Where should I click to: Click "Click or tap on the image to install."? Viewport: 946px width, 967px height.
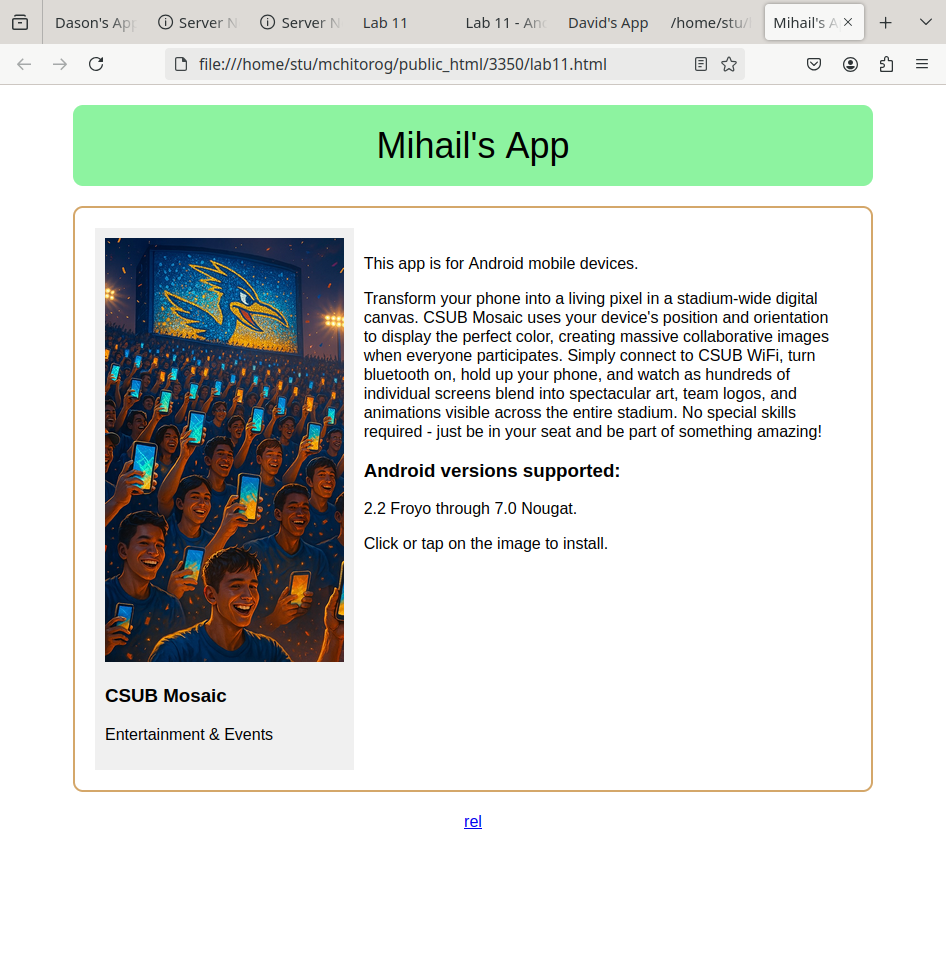point(485,543)
